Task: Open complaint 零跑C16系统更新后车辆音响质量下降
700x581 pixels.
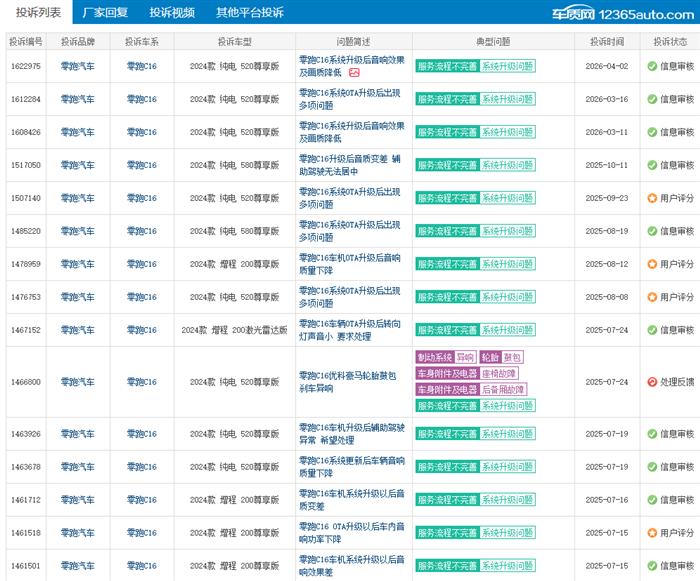Action: [351, 467]
